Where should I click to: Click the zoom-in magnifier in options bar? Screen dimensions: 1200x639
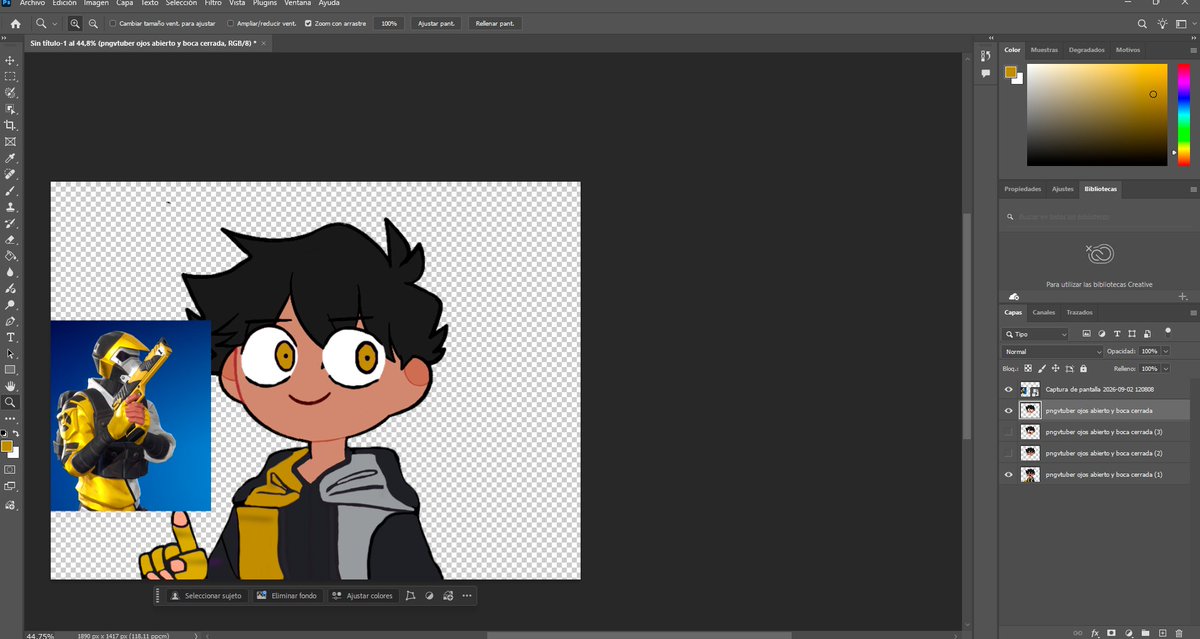tap(75, 23)
